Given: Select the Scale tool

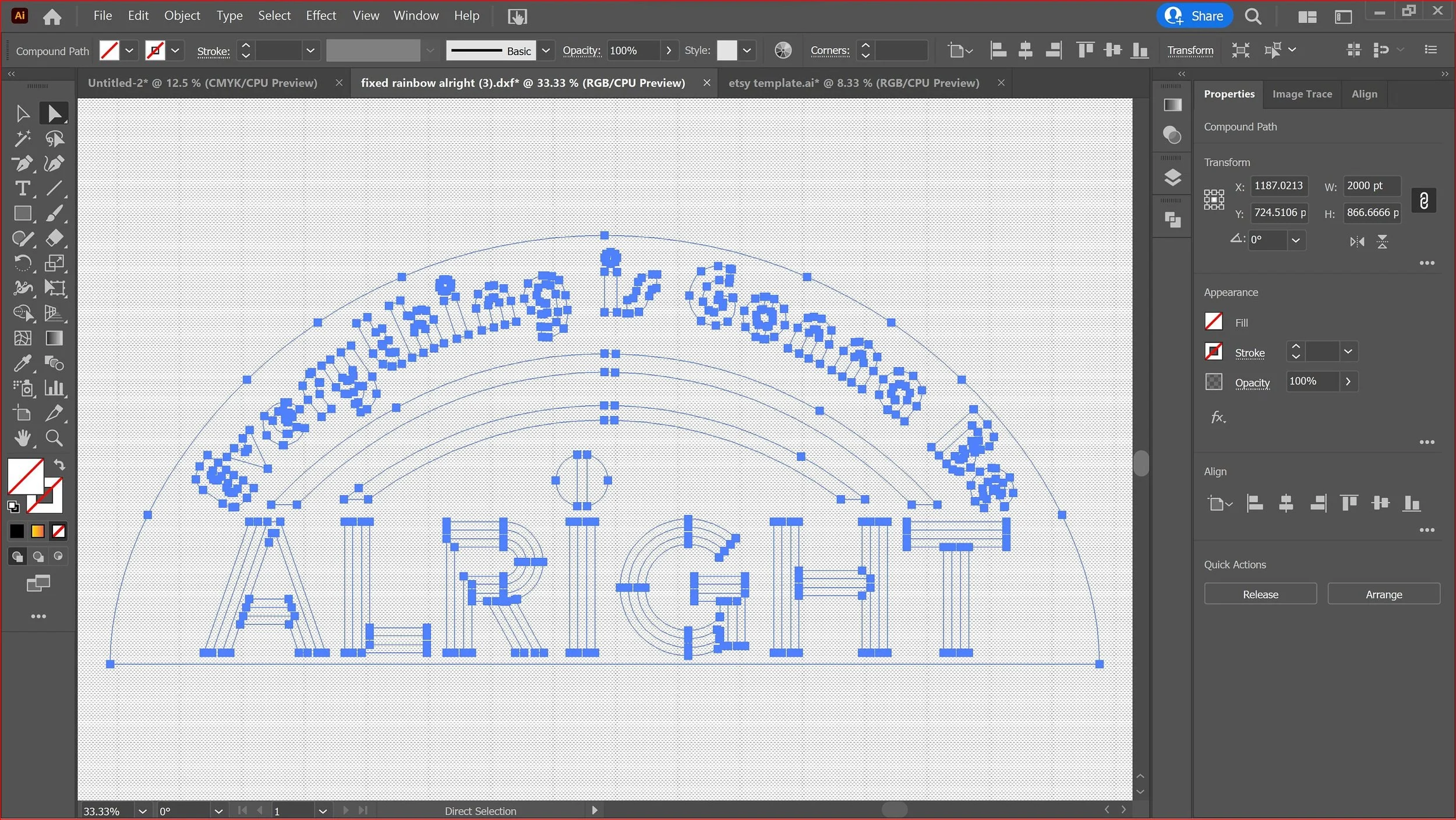Looking at the screenshot, I should click(54, 263).
